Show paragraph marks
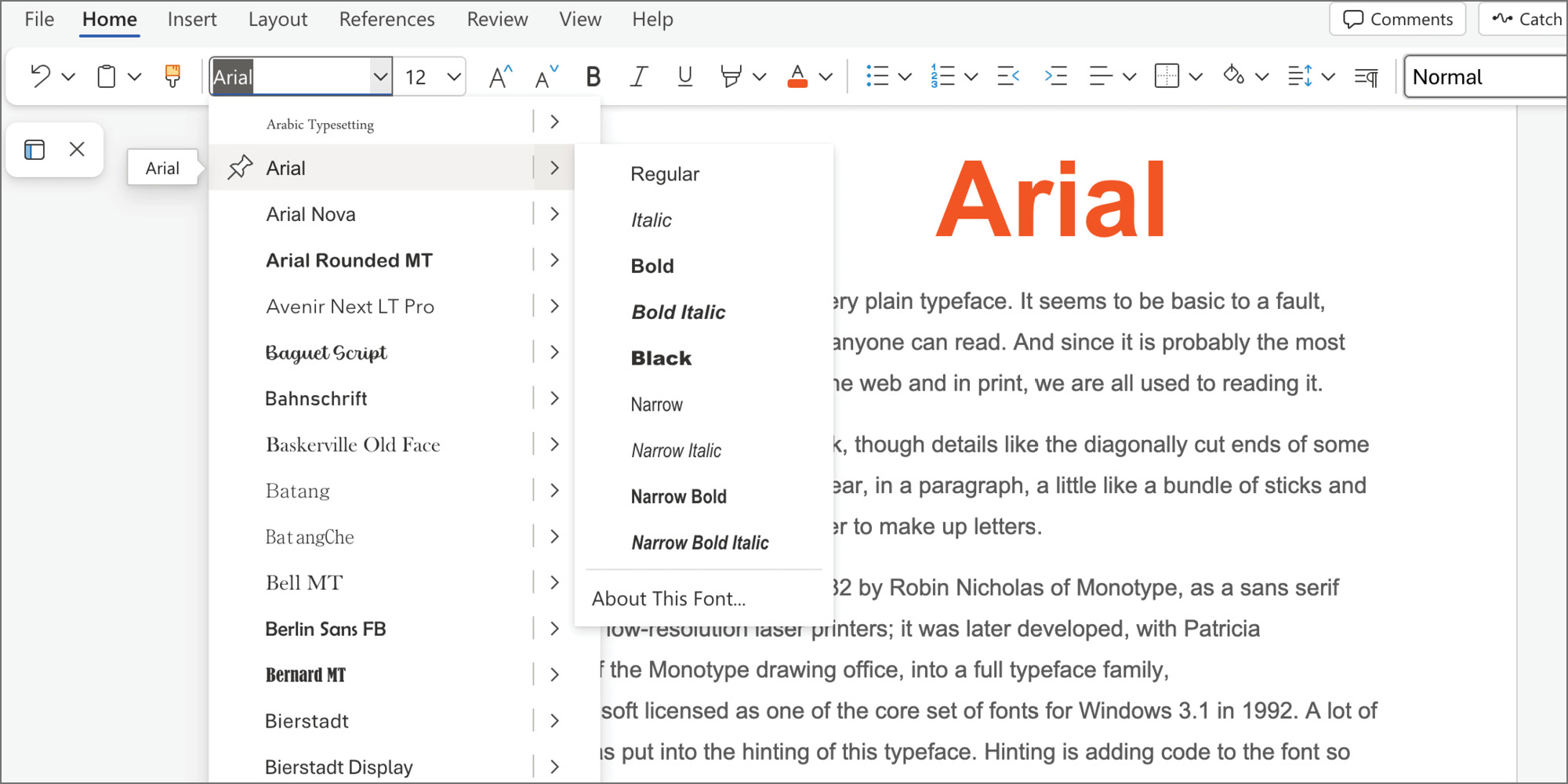The image size is (1568, 784). point(1365,76)
